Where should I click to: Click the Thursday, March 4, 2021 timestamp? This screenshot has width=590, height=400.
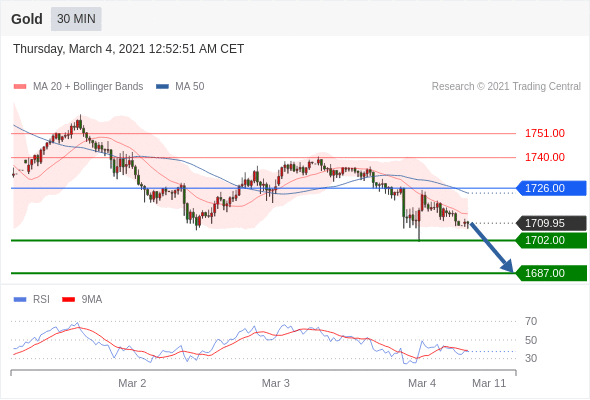tap(129, 49)
